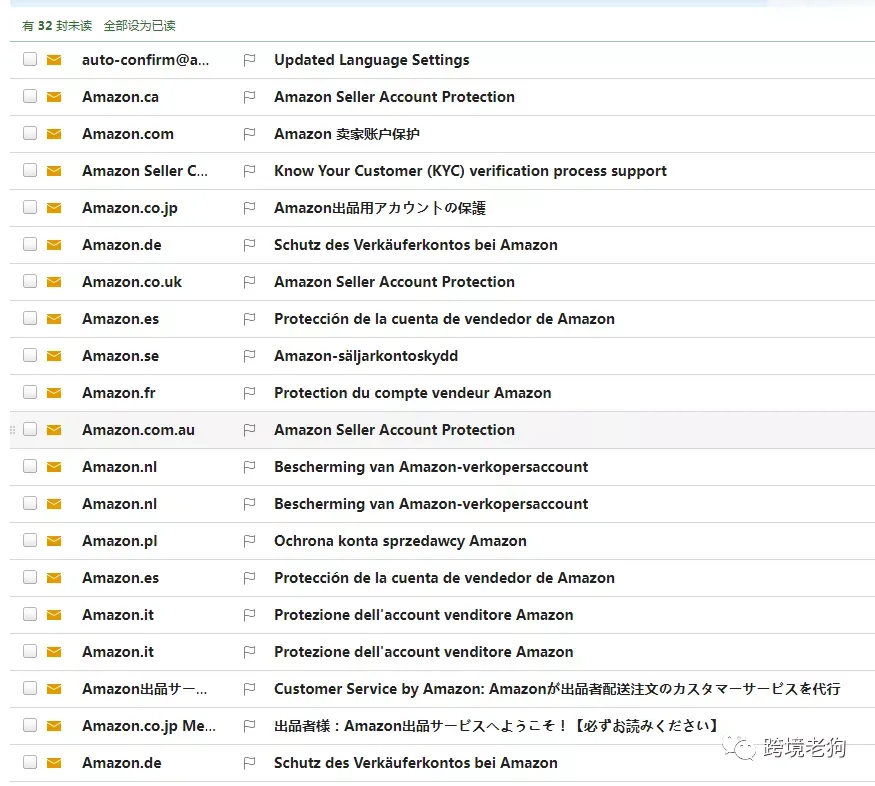The image size is (875, 786).
Task: Click unread envelope icon for auto-confirm email
Action: pyautogui.click(x=54, y=60)
